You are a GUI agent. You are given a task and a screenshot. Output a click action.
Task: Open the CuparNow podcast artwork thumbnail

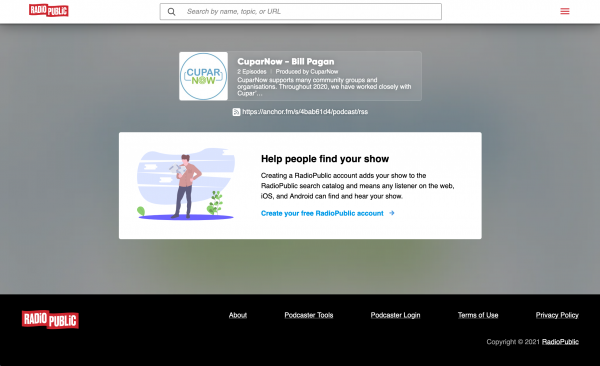pos(204,76)
